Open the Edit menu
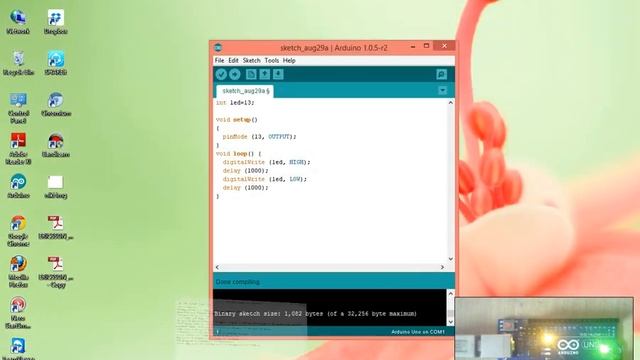 (233, 60)
